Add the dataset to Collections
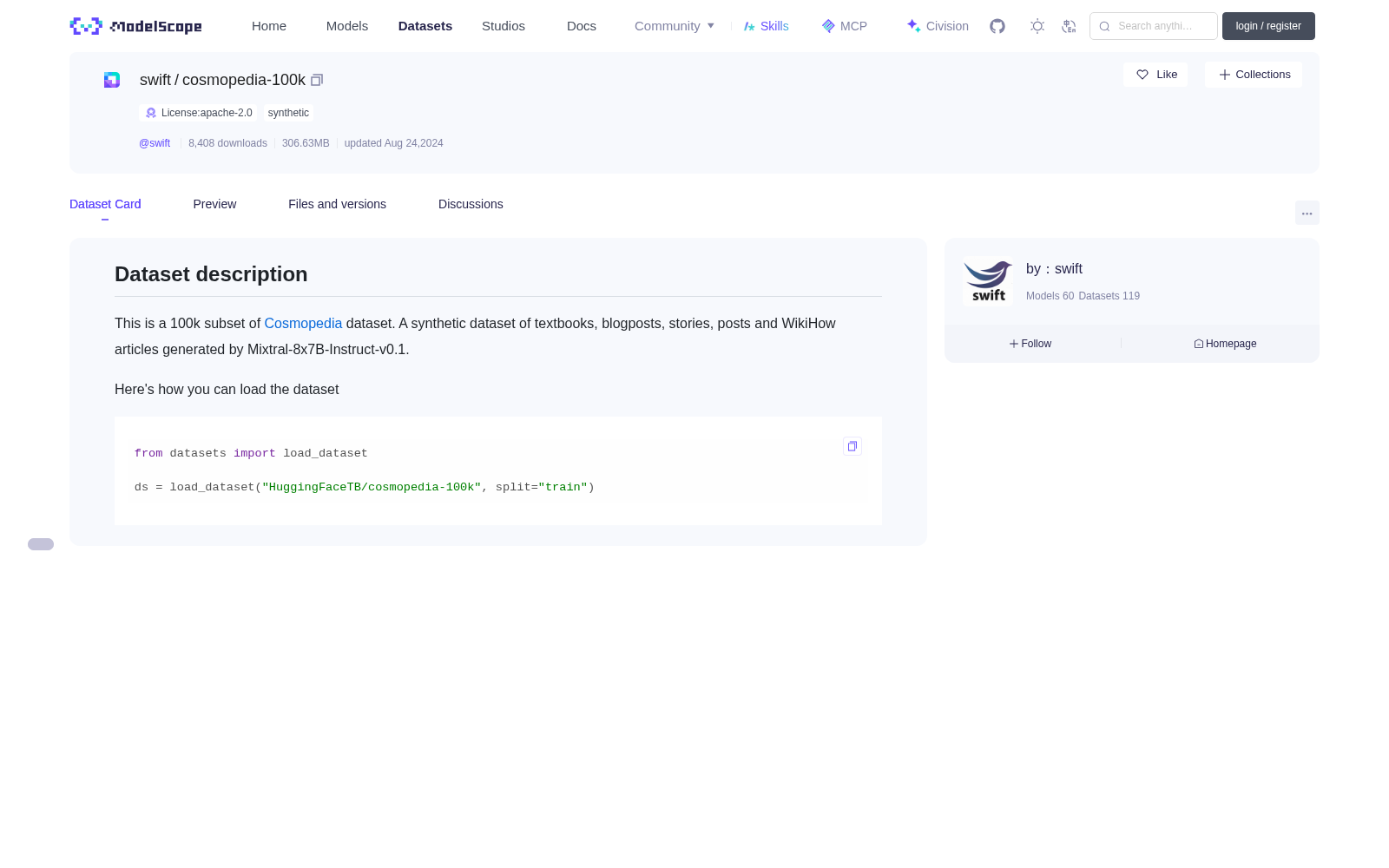 tap(1254, 75)
